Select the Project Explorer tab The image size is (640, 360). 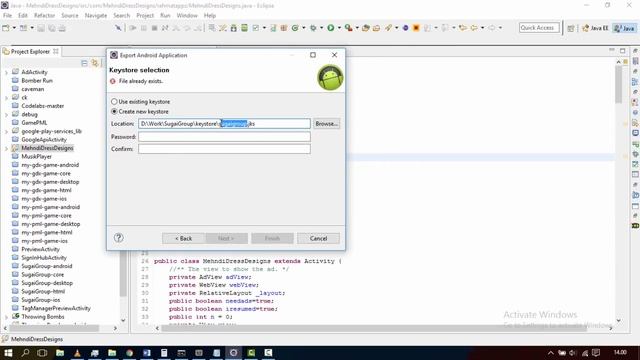pos(30,51)
